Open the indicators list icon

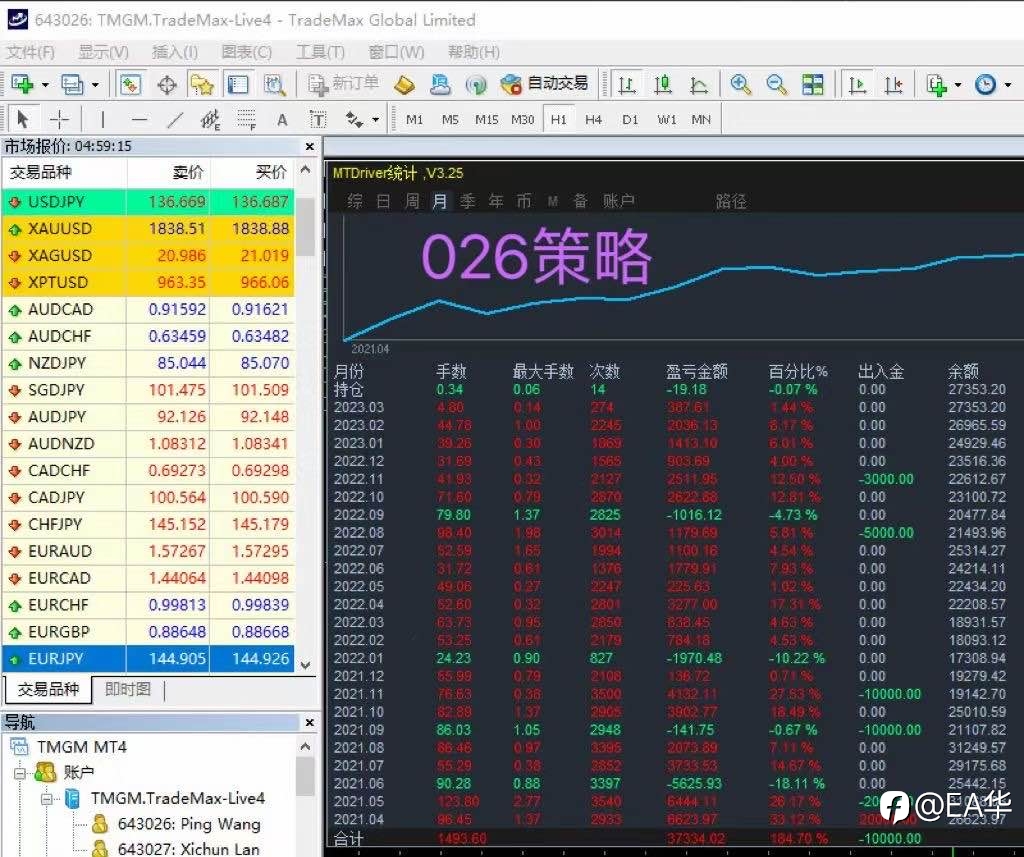[936, 84]
